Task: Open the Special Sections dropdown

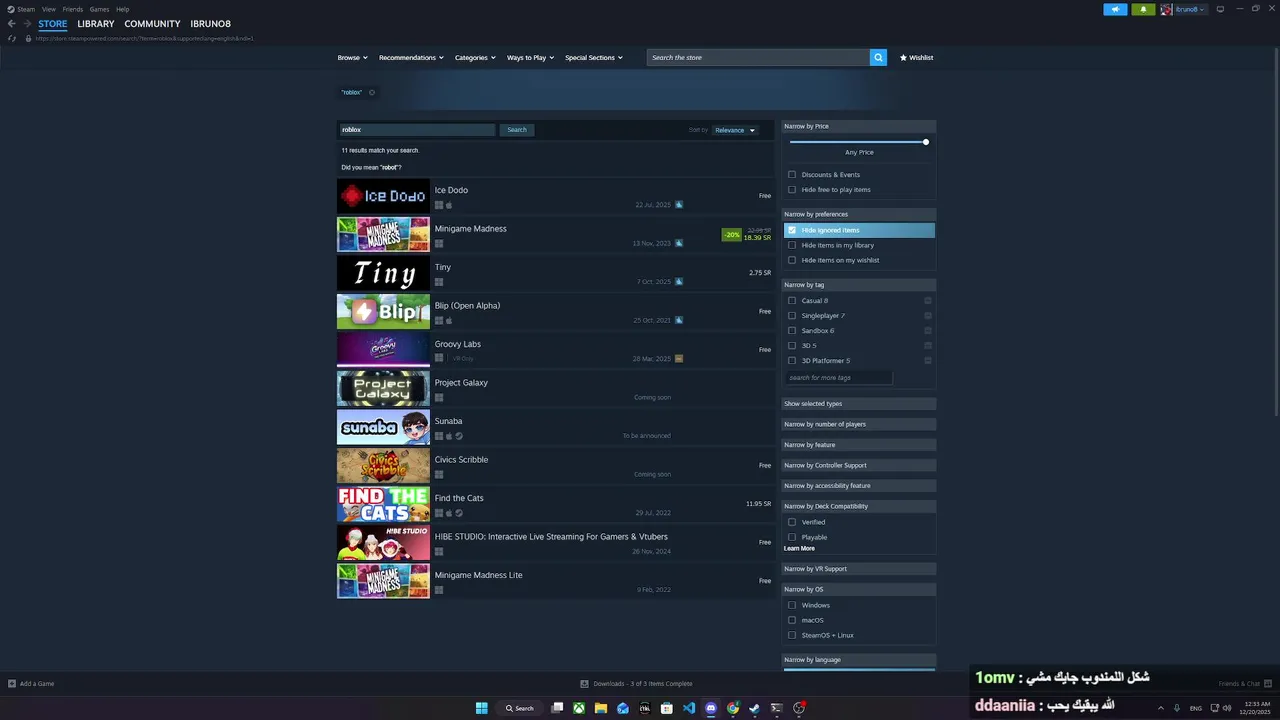Action: click(x=594, y=58)
